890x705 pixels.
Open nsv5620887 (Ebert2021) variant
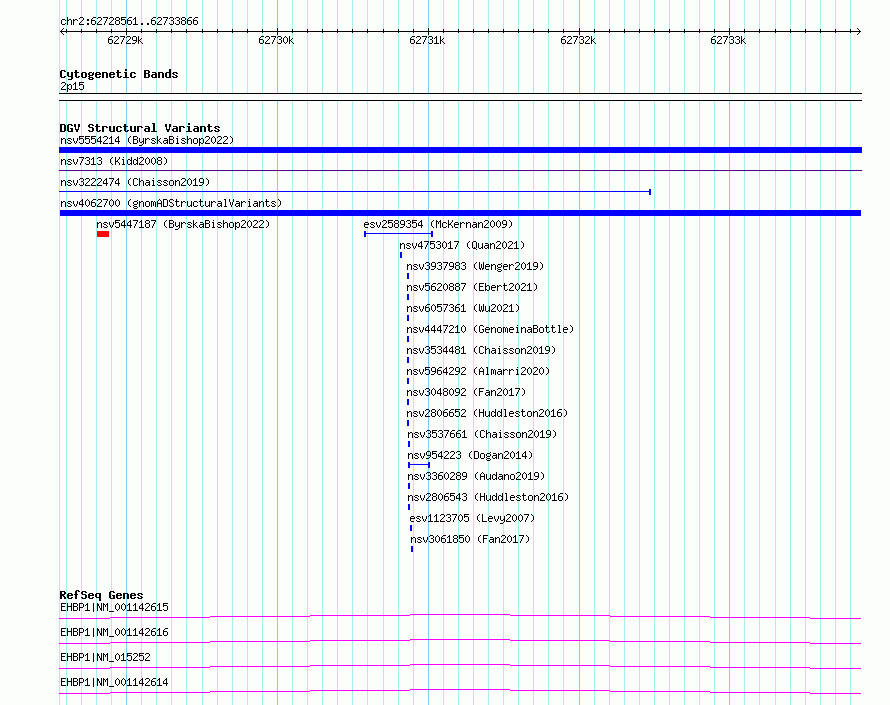pyautogui.click(x=472, y=287)
